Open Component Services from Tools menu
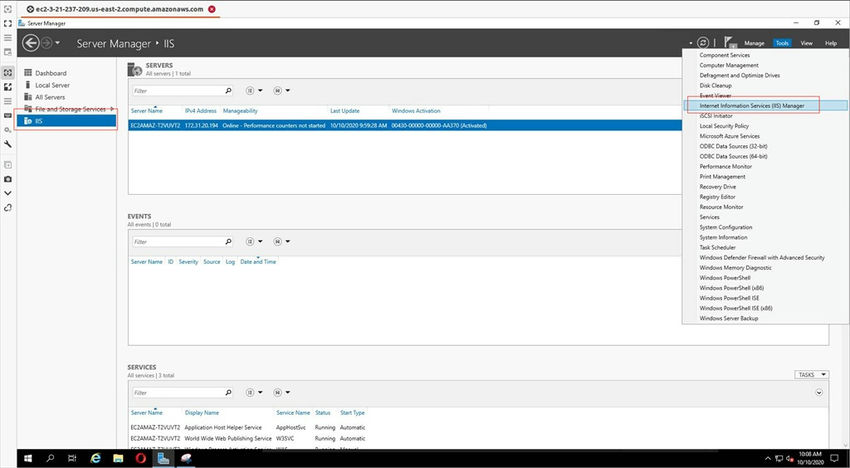The image size is (850, 468). [724, 55]
